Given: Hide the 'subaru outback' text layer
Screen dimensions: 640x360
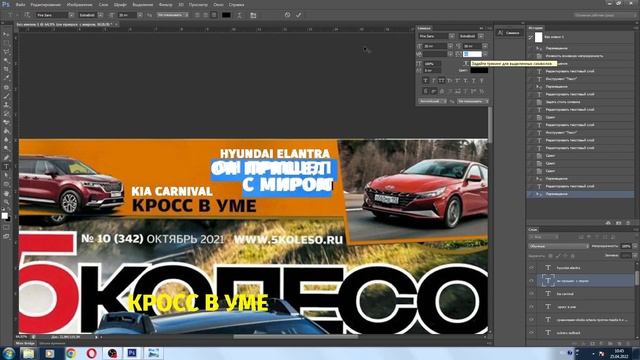Looking at the screenshot, I should point(531,333).
